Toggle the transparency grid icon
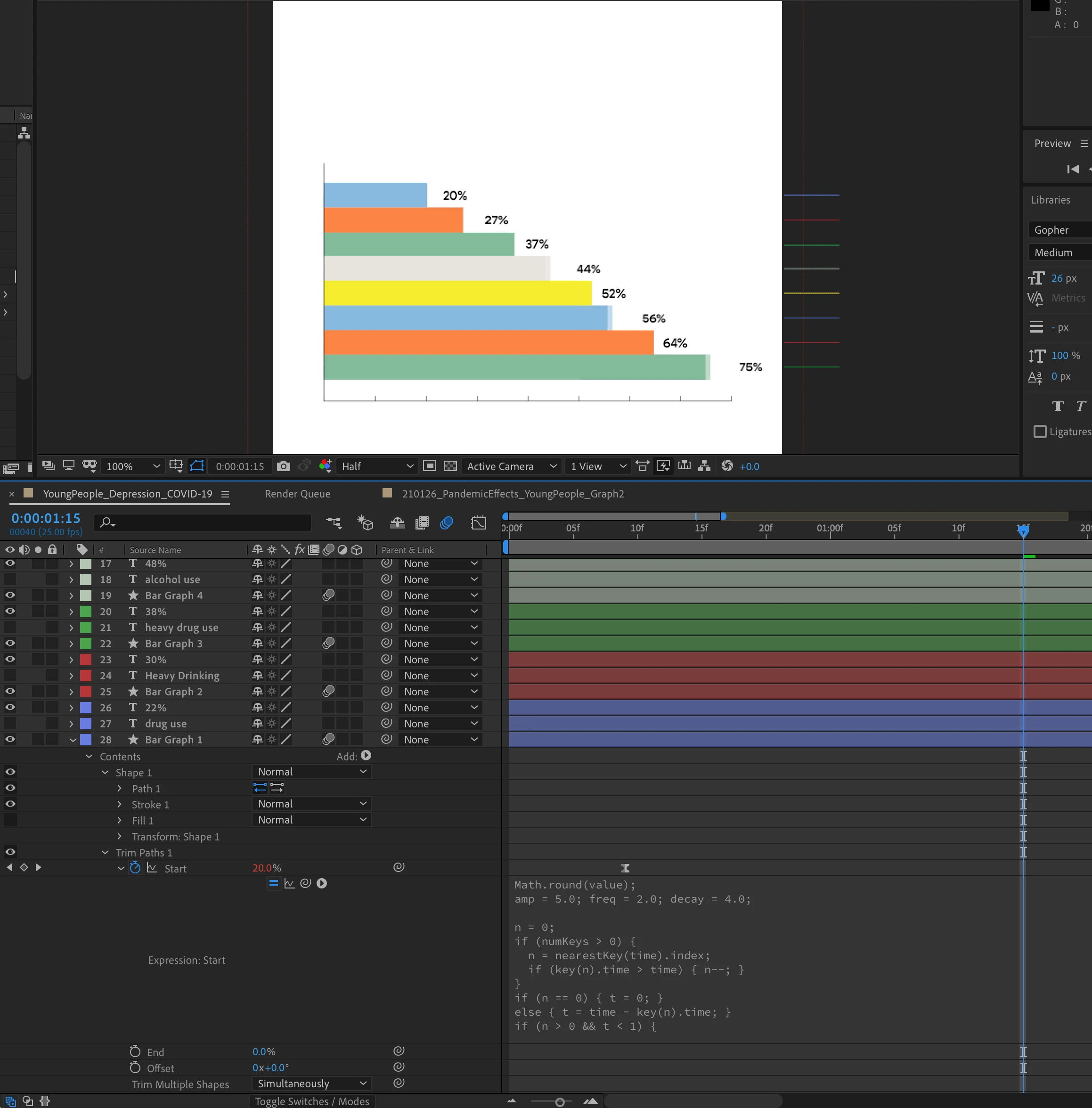Screen dimensions: 1092x1108 [450, 466]
